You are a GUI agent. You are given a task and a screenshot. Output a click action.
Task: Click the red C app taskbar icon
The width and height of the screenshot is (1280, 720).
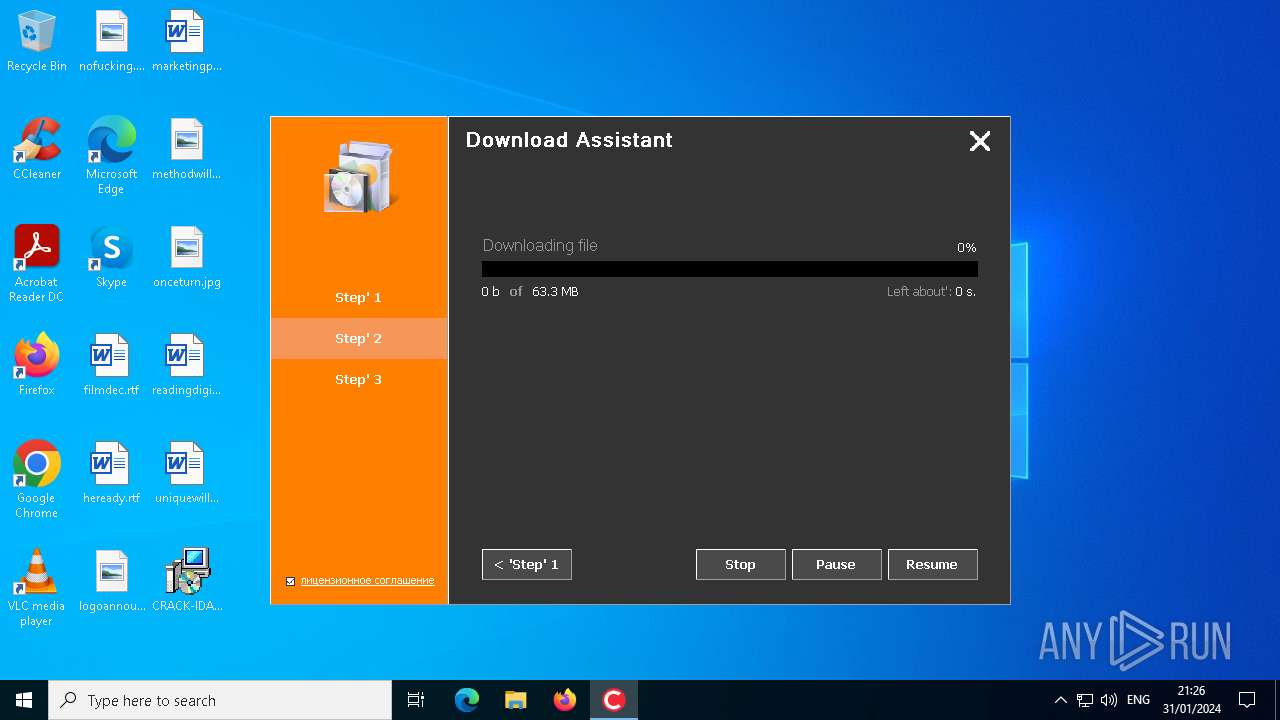point(614,700)
